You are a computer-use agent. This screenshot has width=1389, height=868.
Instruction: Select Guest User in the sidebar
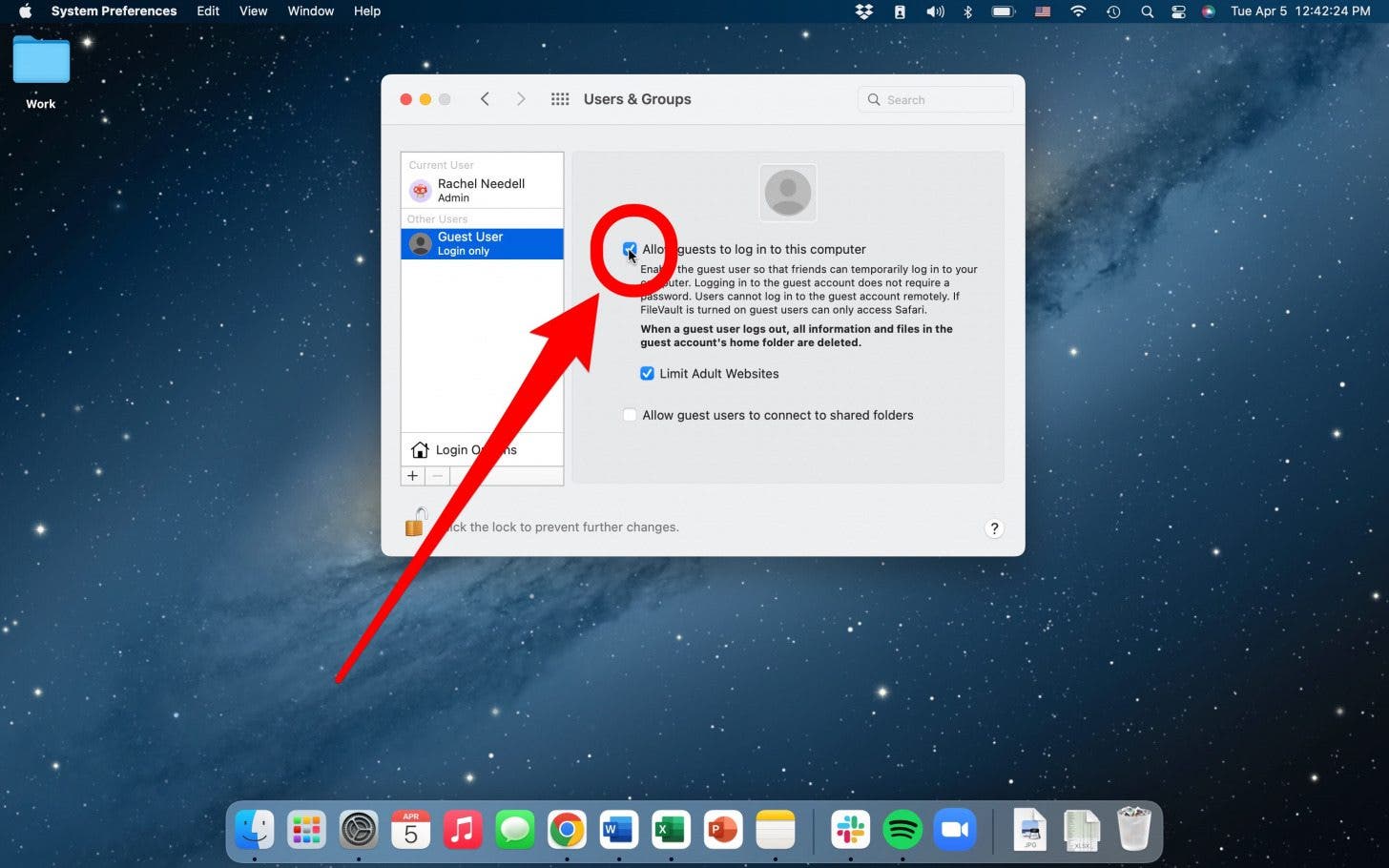tap(470, 242)
